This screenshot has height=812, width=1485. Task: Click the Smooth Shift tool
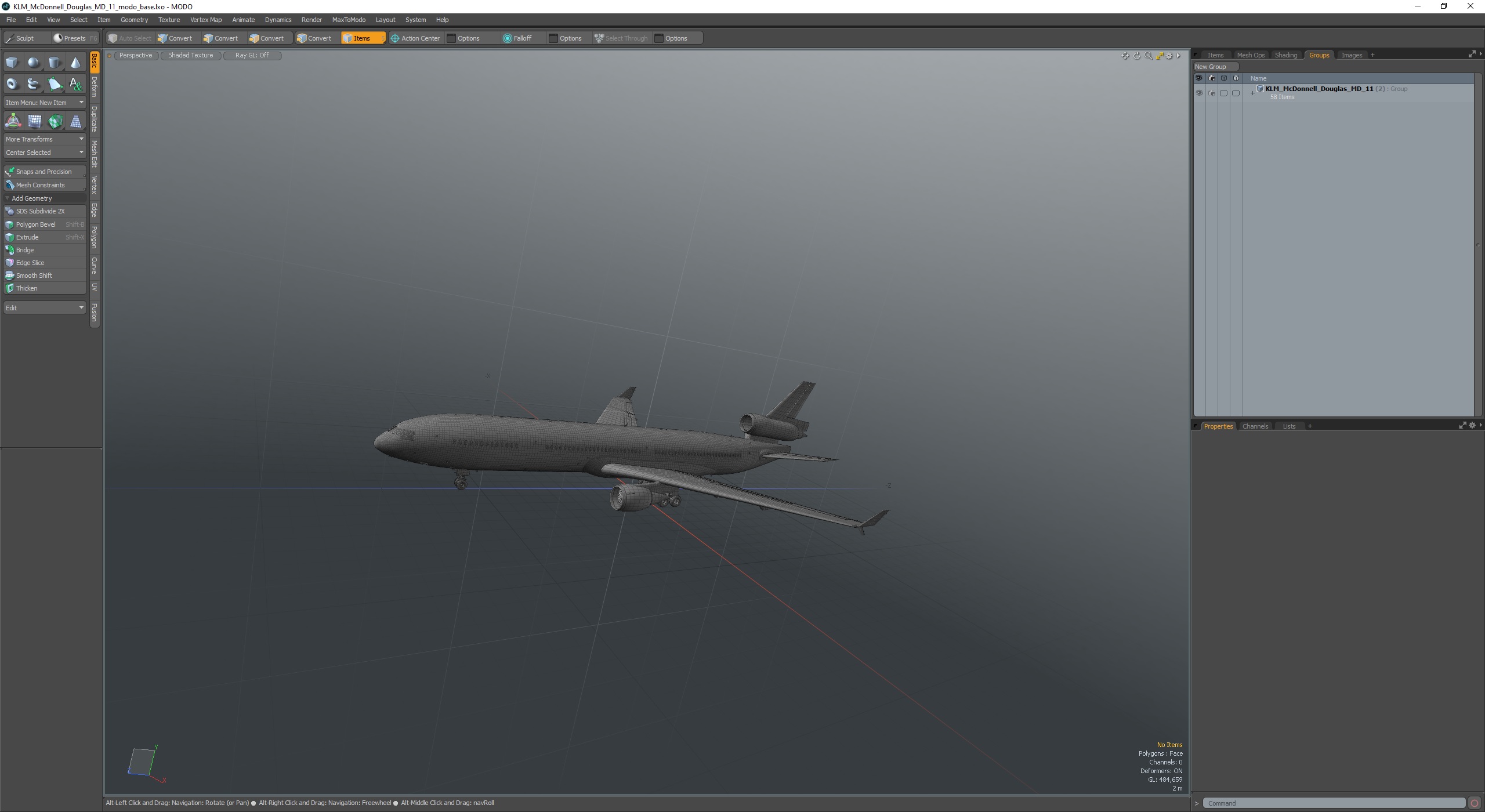coord(45,275)
